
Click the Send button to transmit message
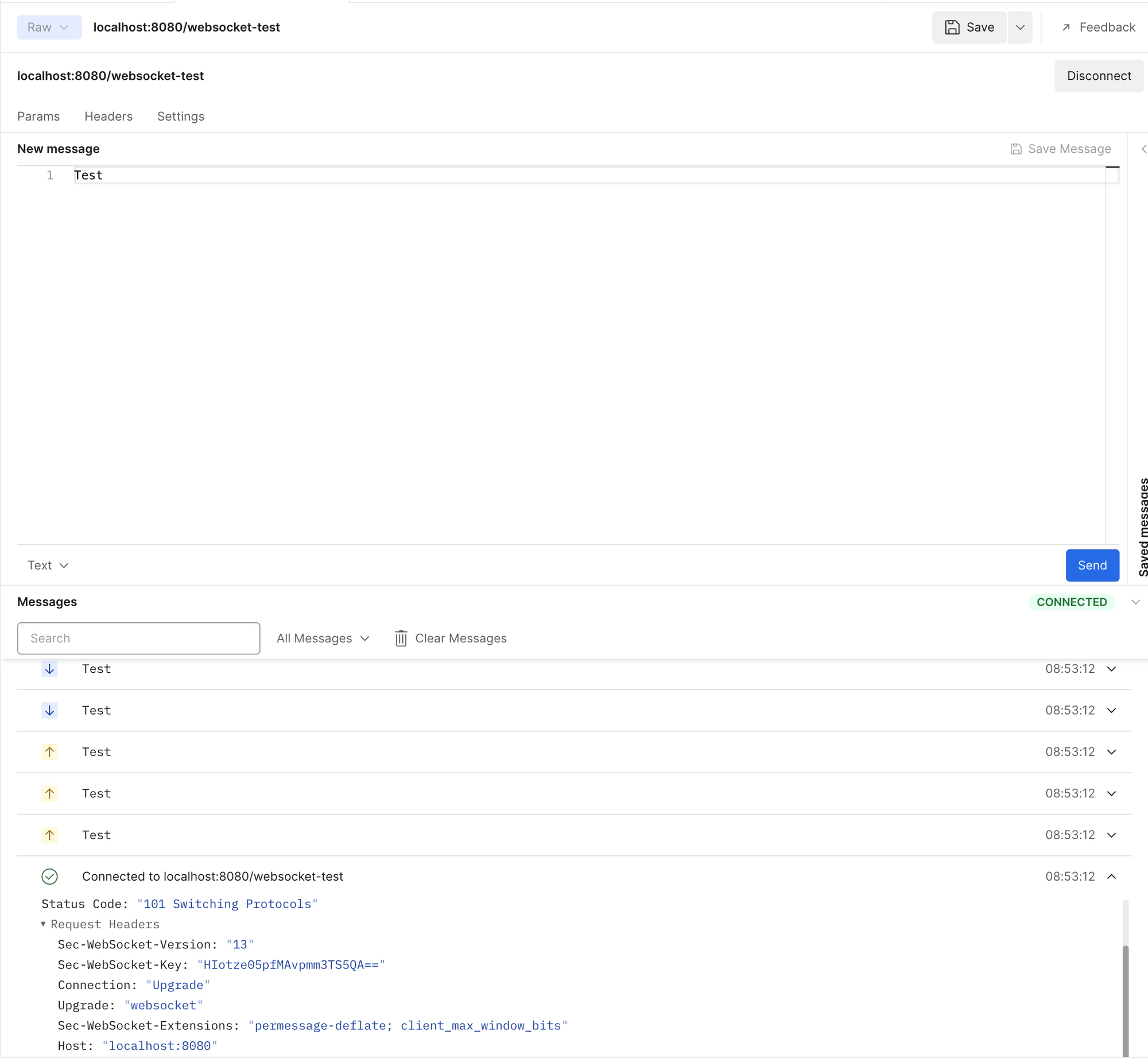tap(1092, 565)
